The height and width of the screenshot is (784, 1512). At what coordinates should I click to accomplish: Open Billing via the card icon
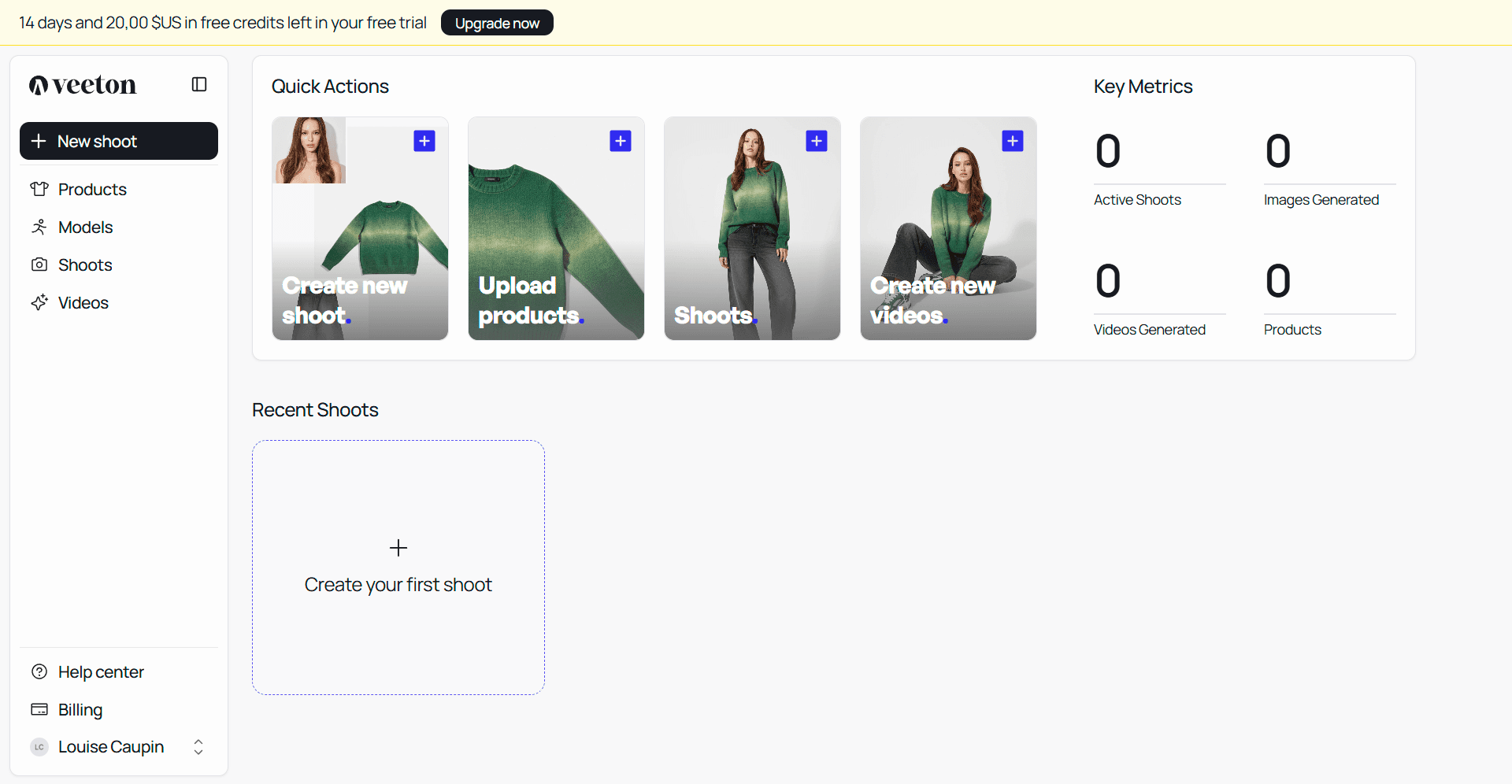[39, 709]
